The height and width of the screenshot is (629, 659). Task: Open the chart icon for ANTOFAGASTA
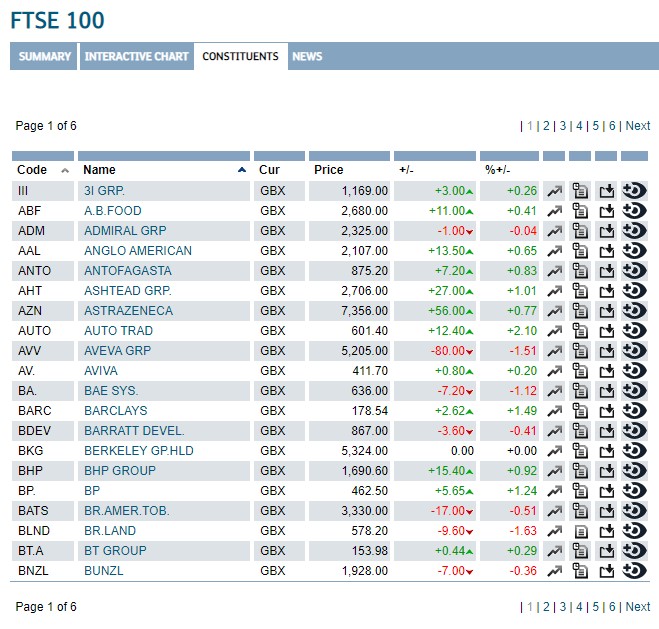tap(554, 271)
